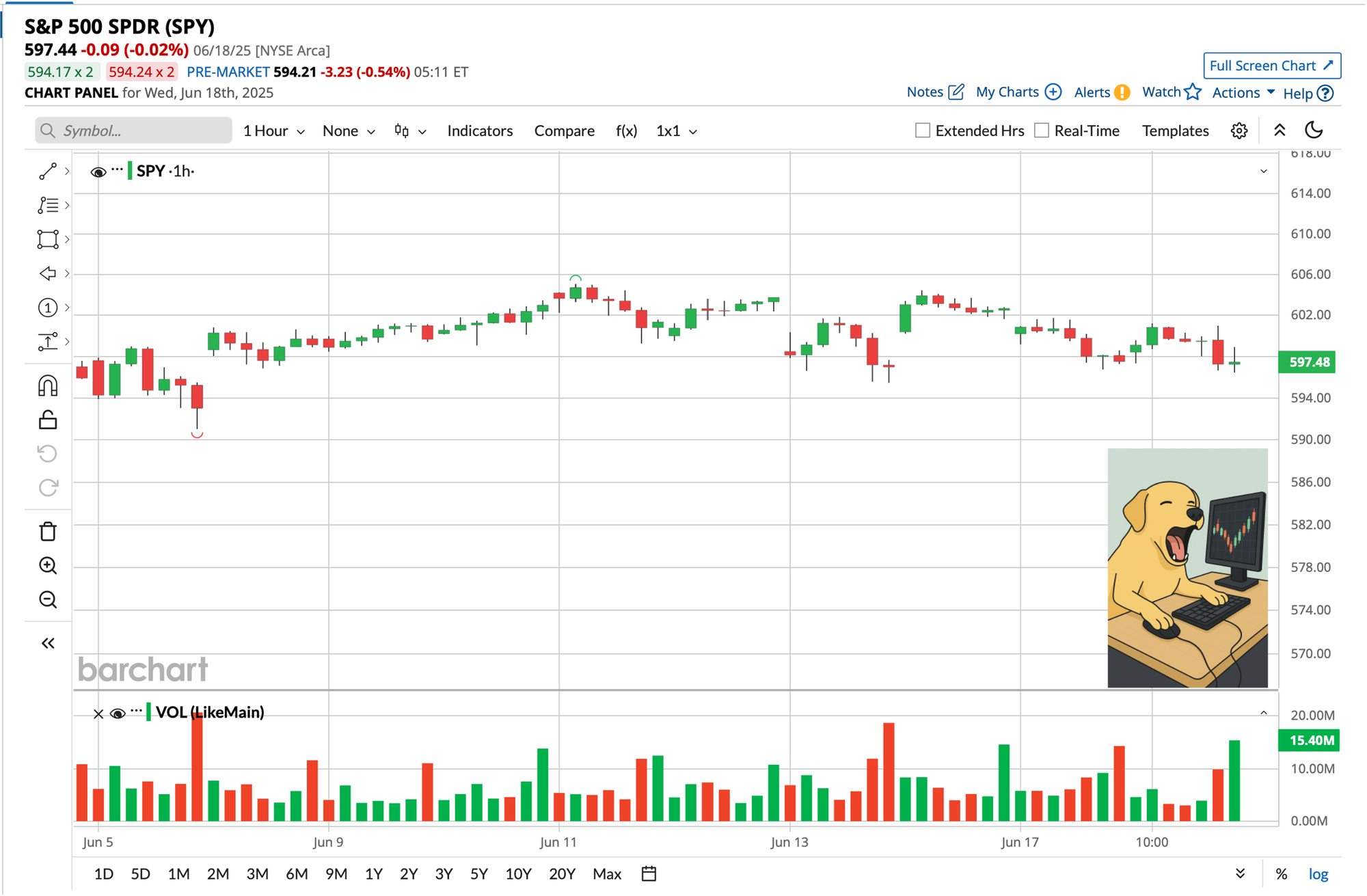The width and height of the screenshot is (1367, 896).
Task: Expand the 1x1 grid layout dropdown
Action: pyautogui.click(x=676, y=131)
